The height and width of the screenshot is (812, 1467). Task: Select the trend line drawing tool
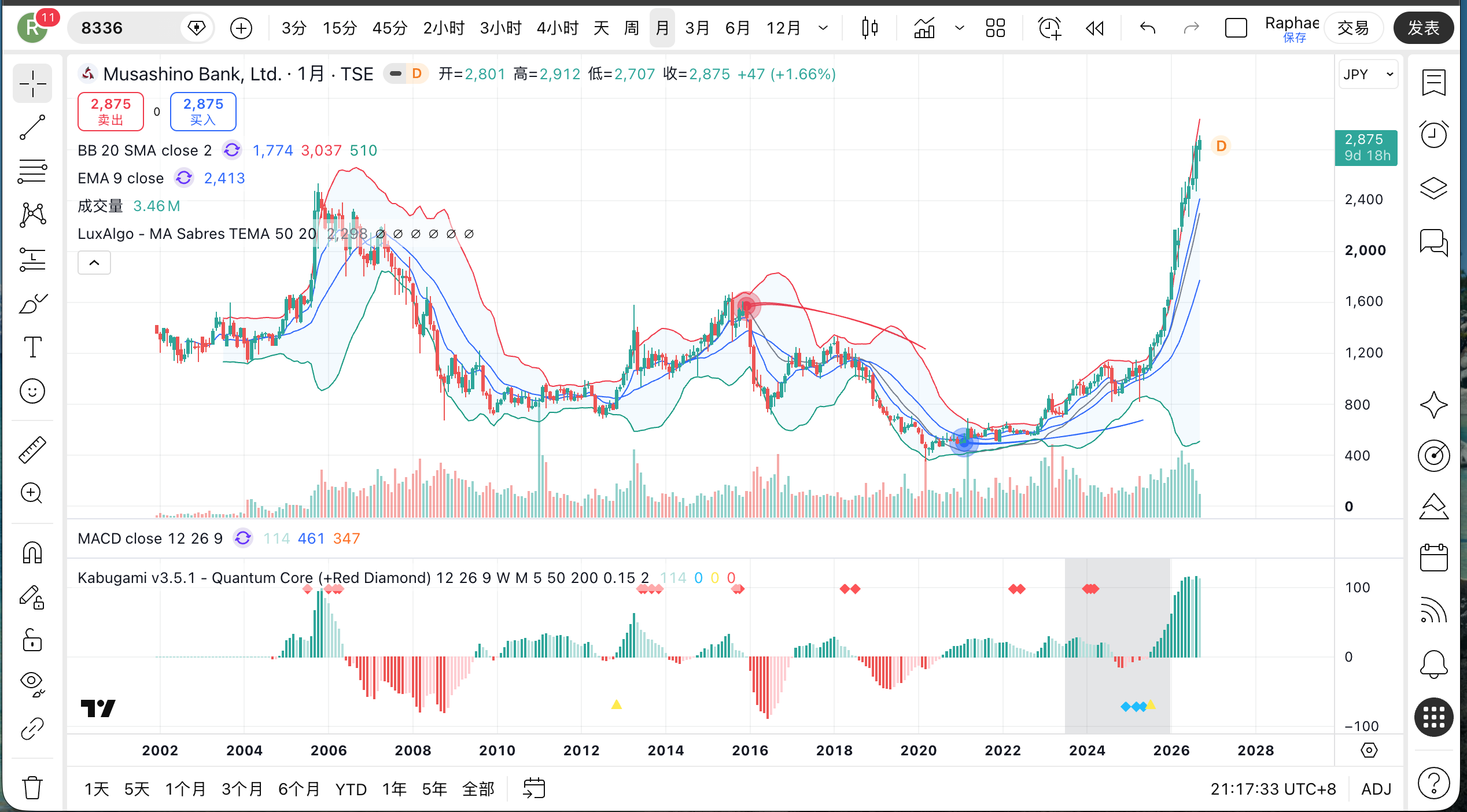(32, 127)
